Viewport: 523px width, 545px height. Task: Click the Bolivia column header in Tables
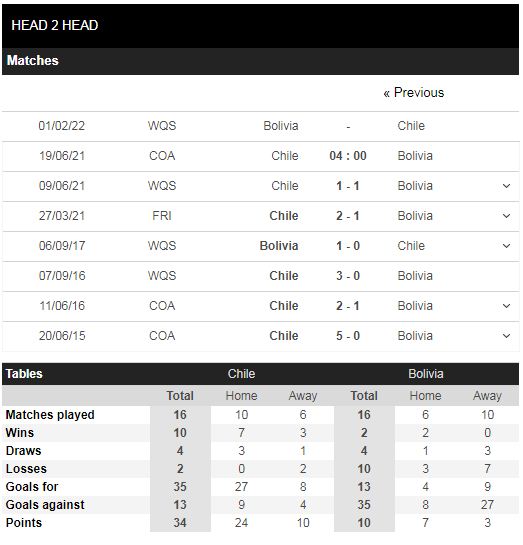tap(426, 374)
